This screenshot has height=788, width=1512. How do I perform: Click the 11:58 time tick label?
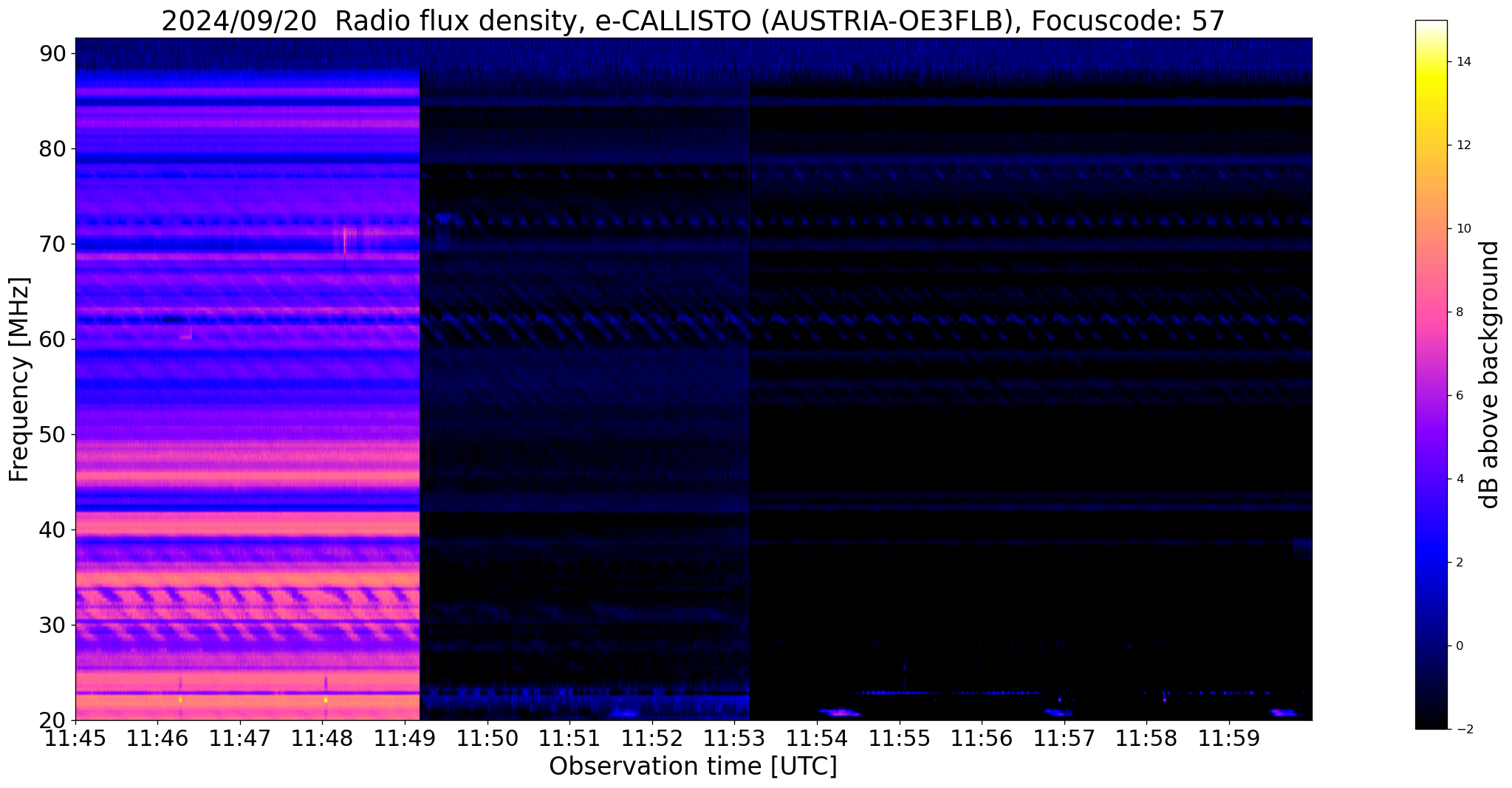click(x=1146, y=738)
